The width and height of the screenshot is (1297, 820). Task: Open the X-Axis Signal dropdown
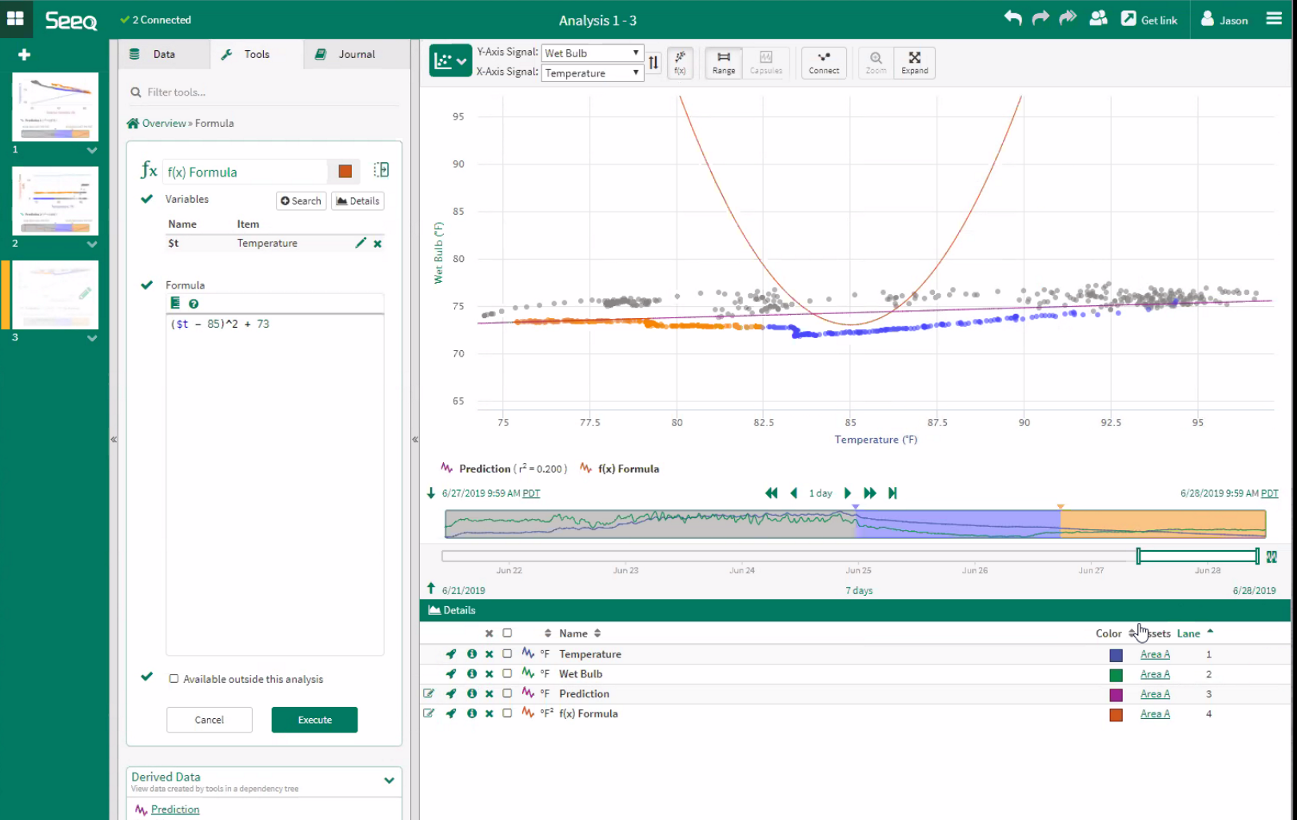point(592,73)
